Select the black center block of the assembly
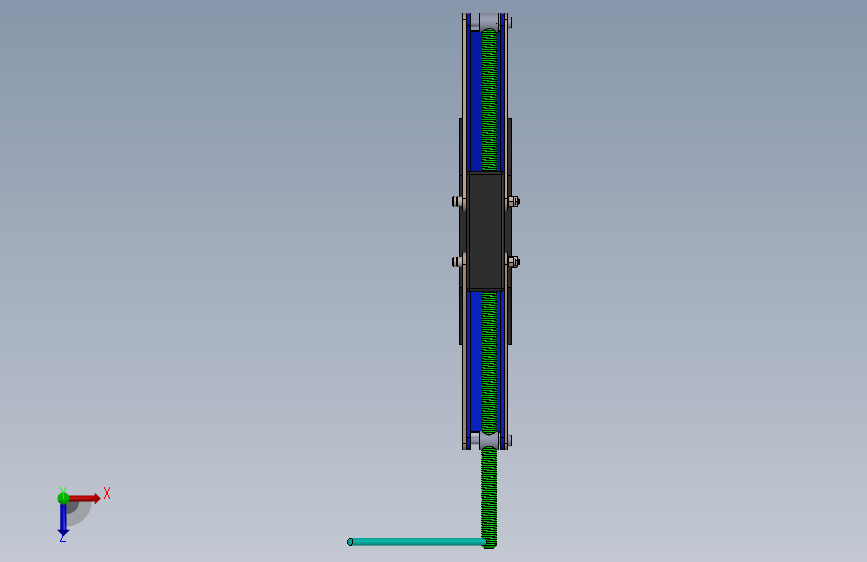Viewport: 867px width, 562px height. 485,231
